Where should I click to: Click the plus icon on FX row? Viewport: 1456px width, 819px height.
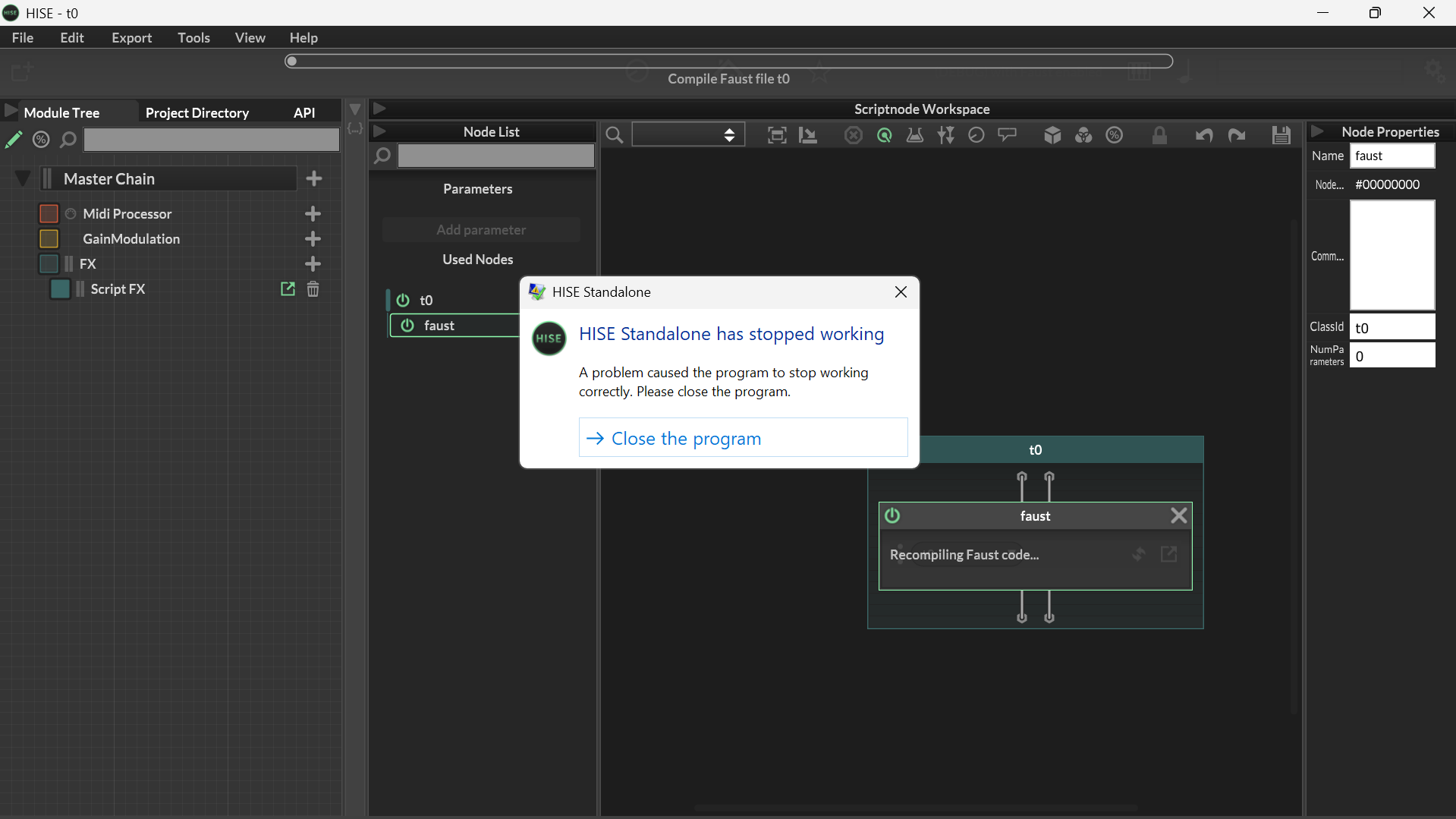(313, 264)
